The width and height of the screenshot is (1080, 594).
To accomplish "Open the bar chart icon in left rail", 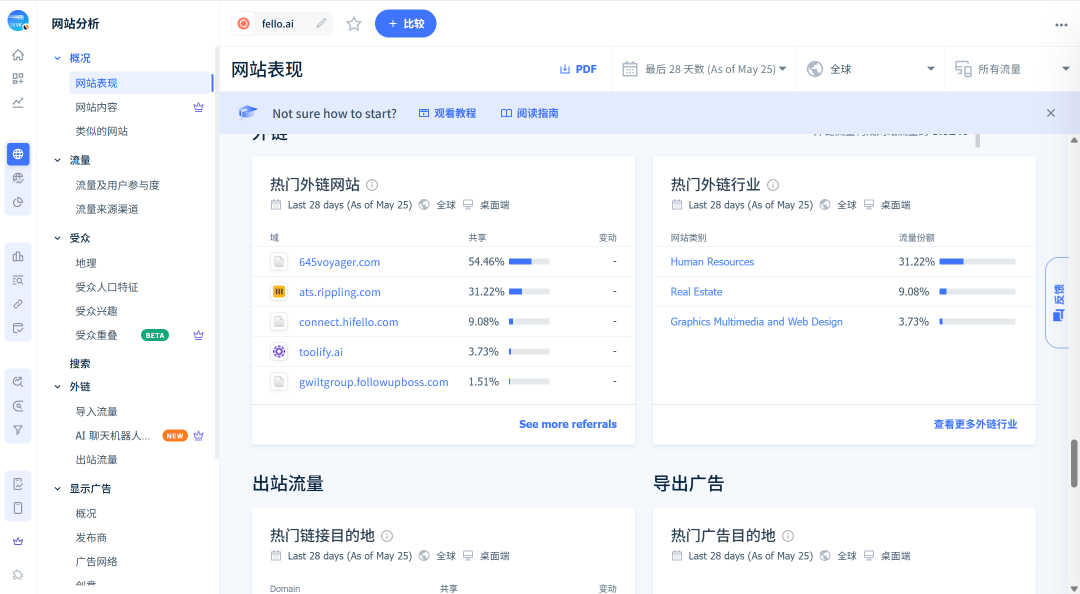I will coord(18,256).
